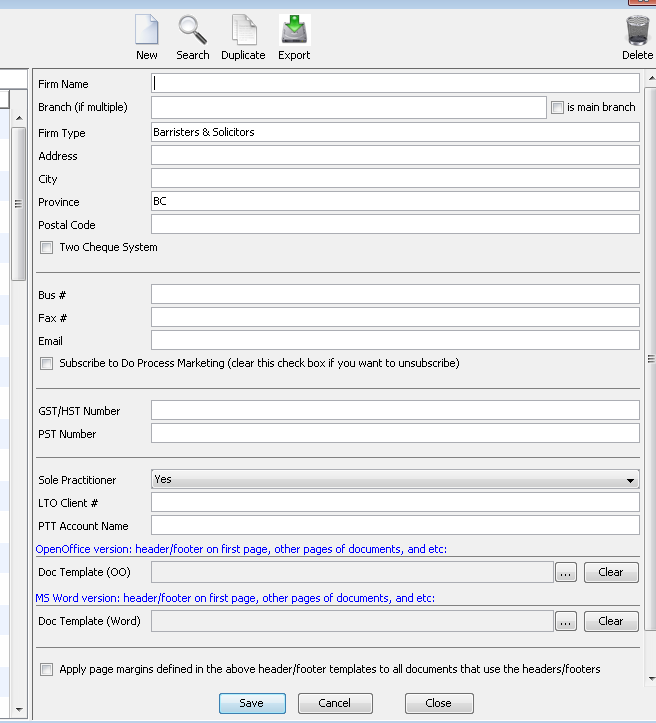Click the Fax # input field

395,317
